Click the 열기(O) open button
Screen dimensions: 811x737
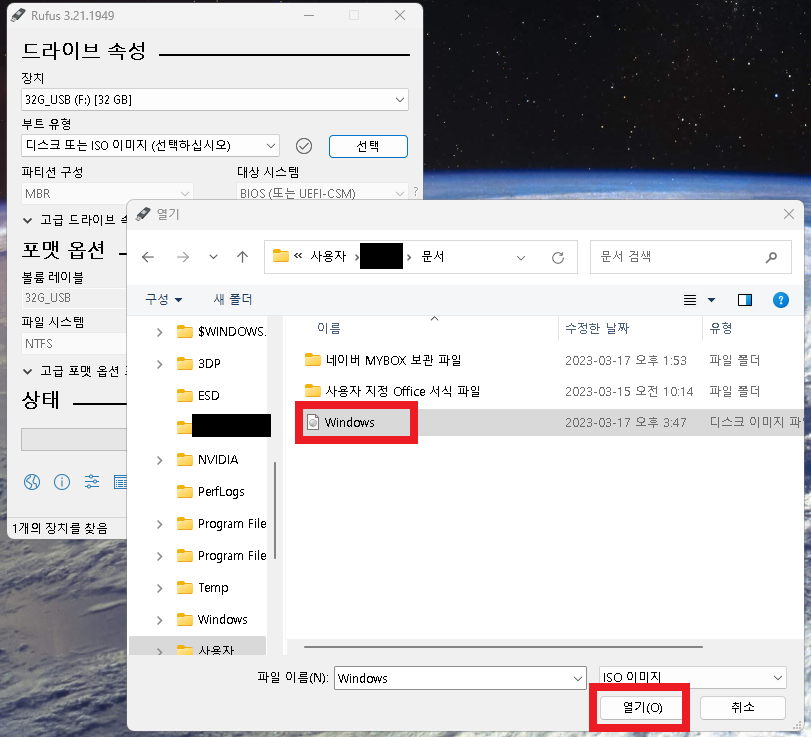pos(642,708)
